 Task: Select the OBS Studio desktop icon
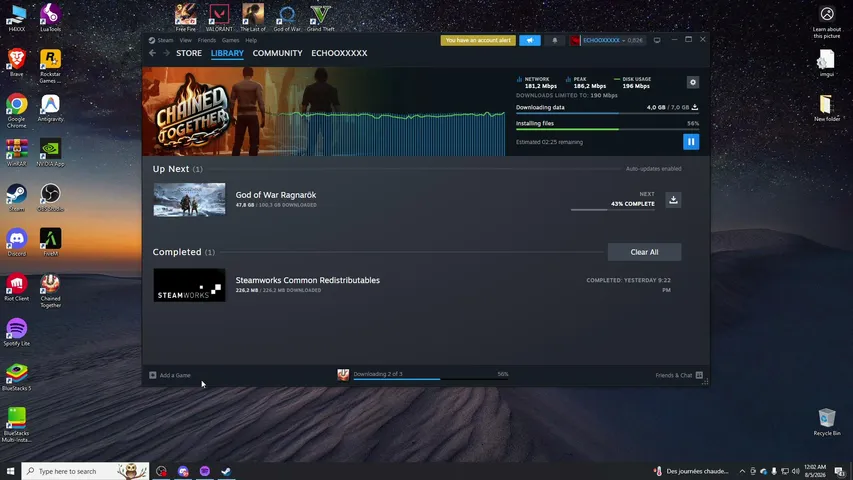click(x=50, y=198)
